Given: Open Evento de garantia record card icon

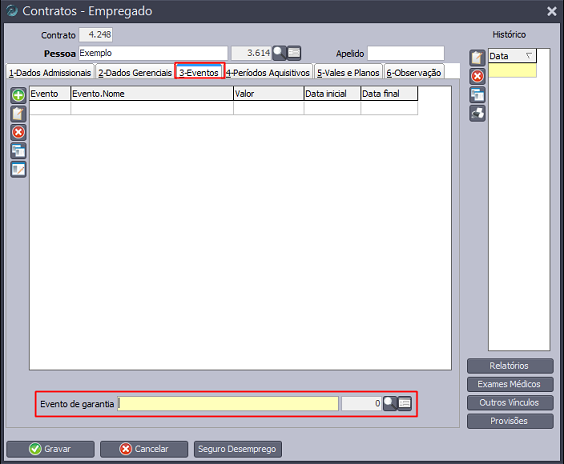Looking at the screenshot, I should click(x=405, y=404).
